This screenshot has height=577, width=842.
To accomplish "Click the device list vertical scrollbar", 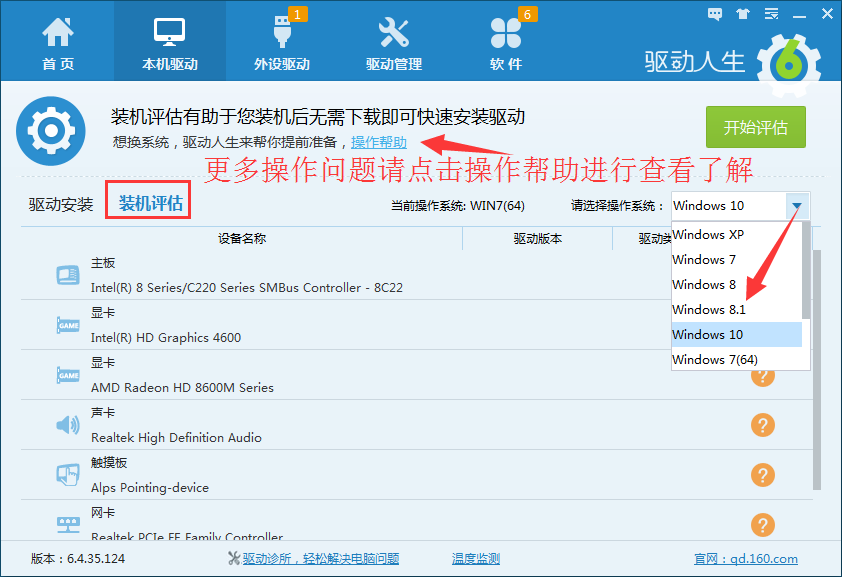I will coord(817,370).
